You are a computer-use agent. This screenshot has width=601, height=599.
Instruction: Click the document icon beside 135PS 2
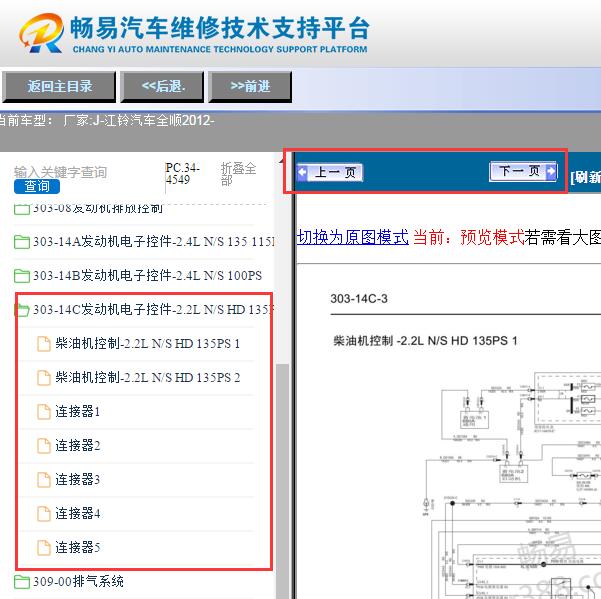pyautogui.click(x=44, y=378)
